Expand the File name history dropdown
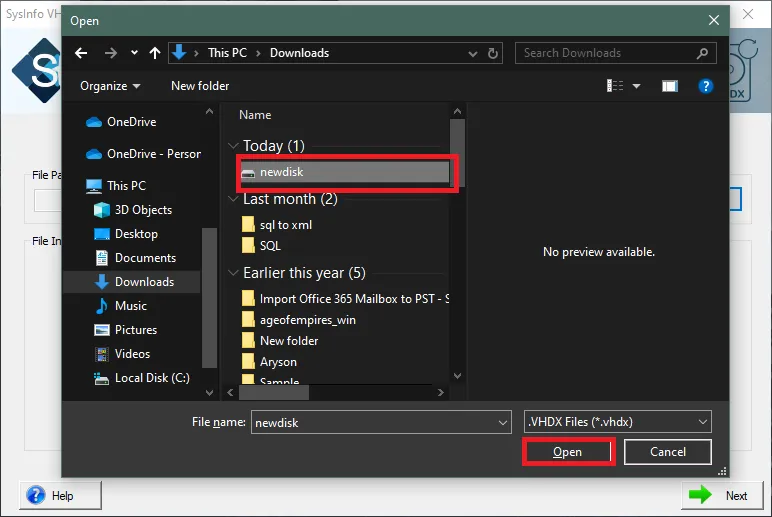Viewport: 772px width, 517px height. point(503,423)
